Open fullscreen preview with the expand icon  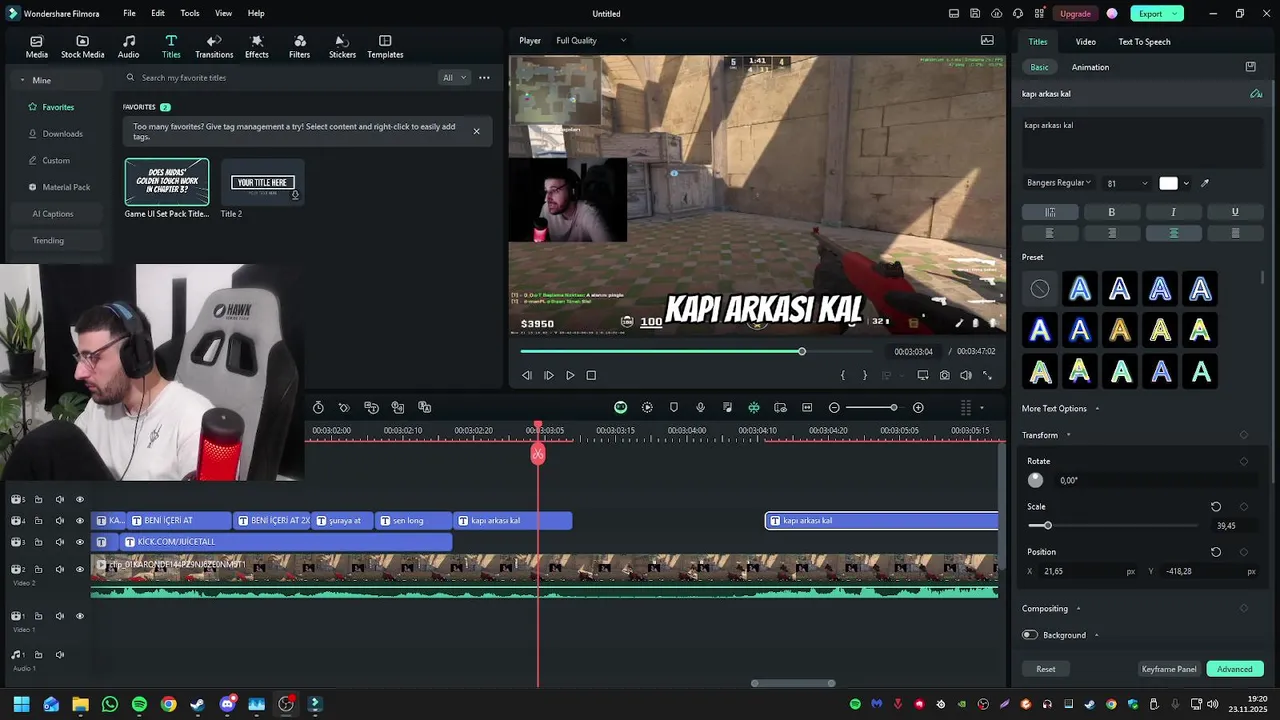(988, 375)
